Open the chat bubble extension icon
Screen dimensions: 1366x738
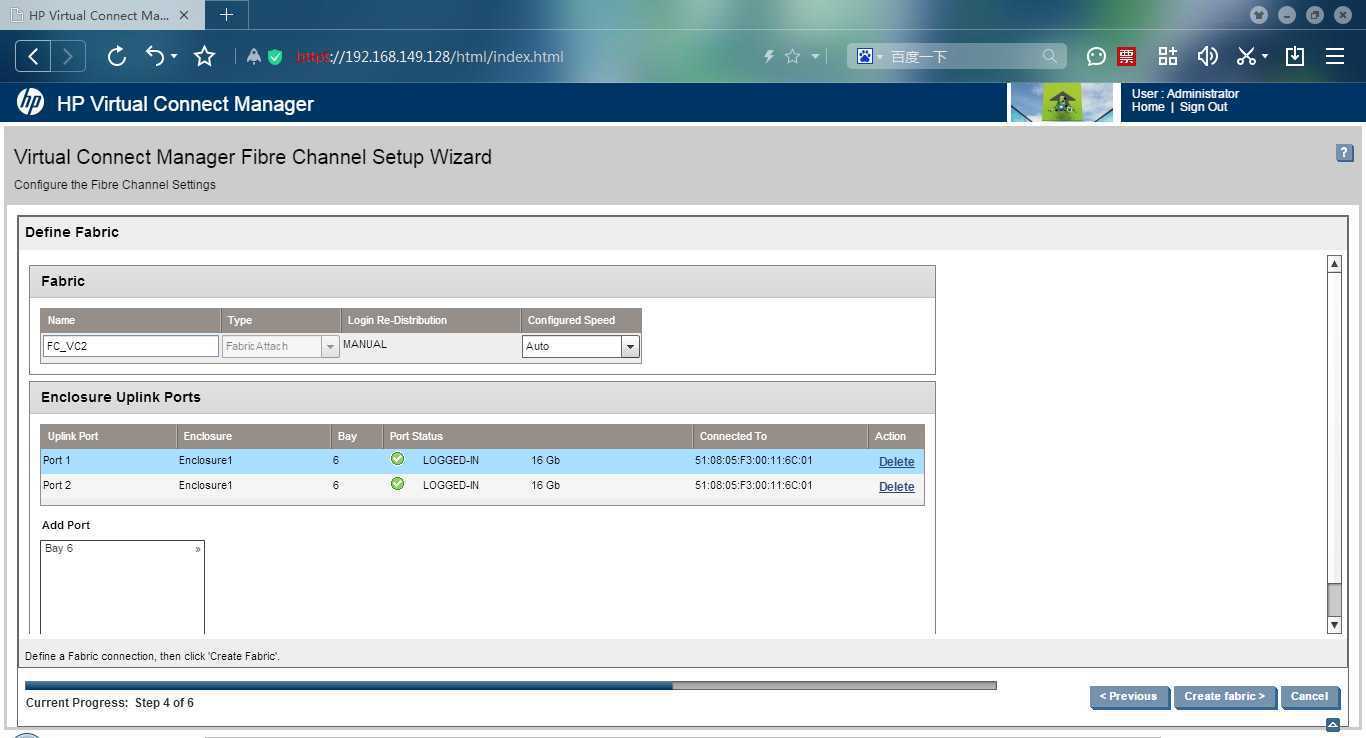[1096, 57]
